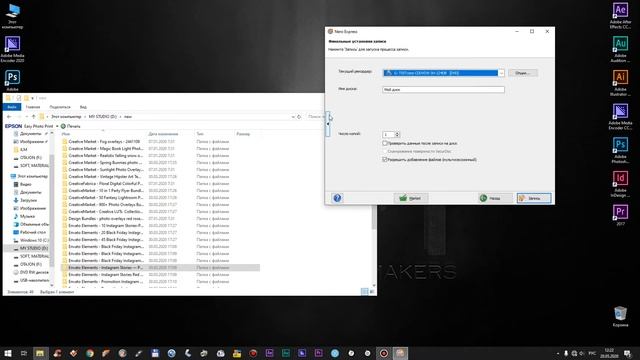Switch Explorer to large icons view
The image size is (640, 360).
372,291
